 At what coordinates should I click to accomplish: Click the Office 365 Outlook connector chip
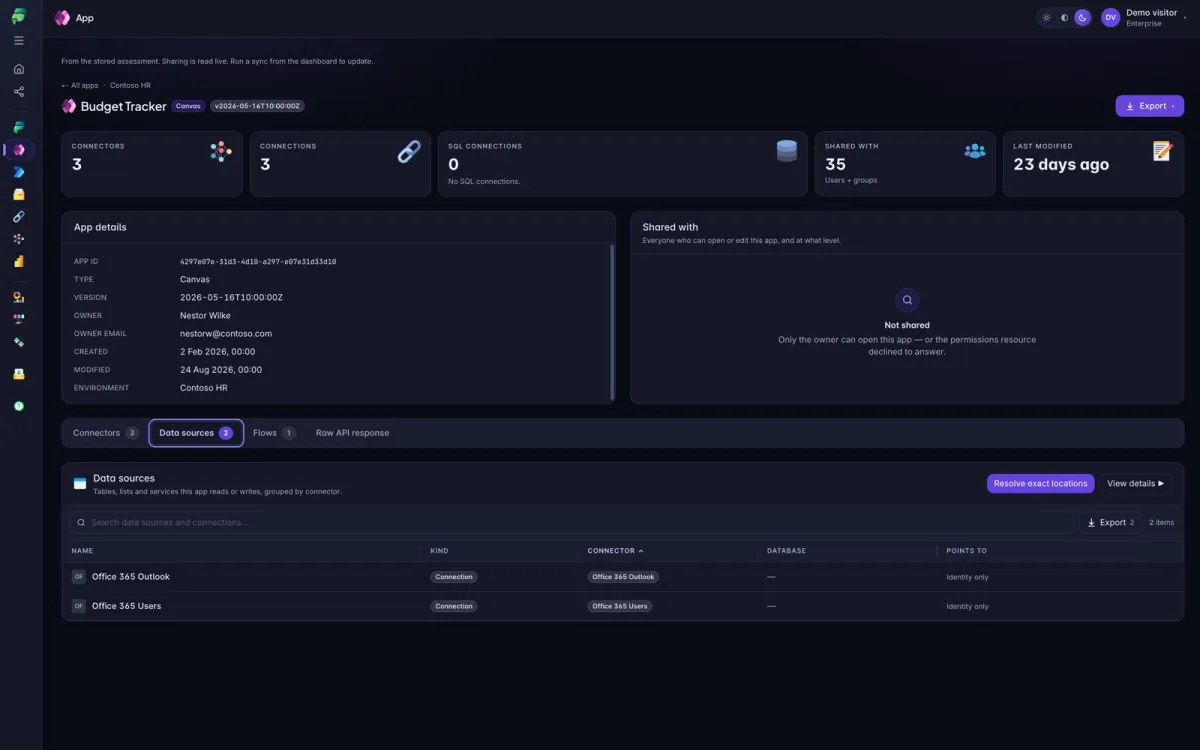(623, 577)
